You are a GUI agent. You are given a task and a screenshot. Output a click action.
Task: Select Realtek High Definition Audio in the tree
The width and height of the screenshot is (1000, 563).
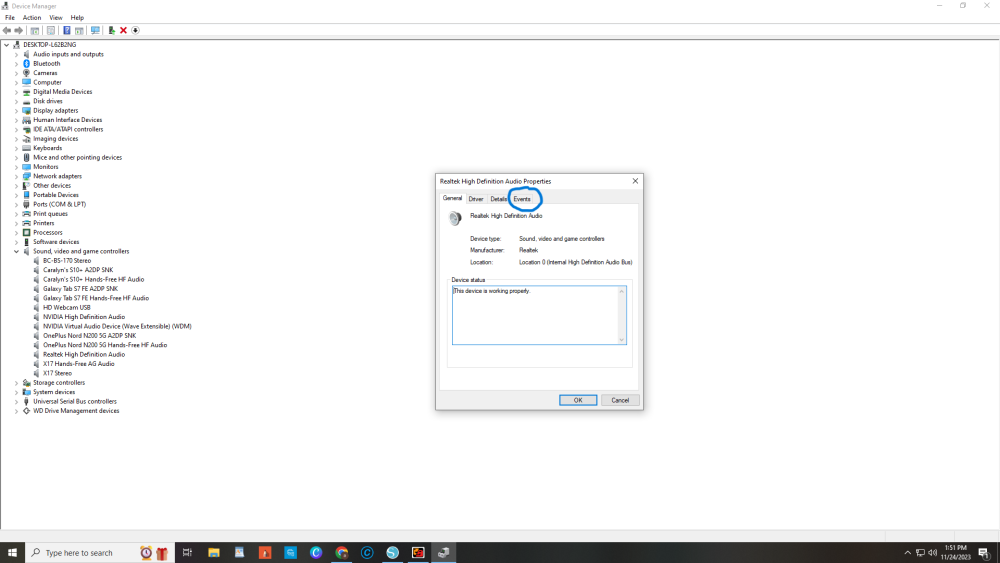pyautogui.click(x=84, y=355)
